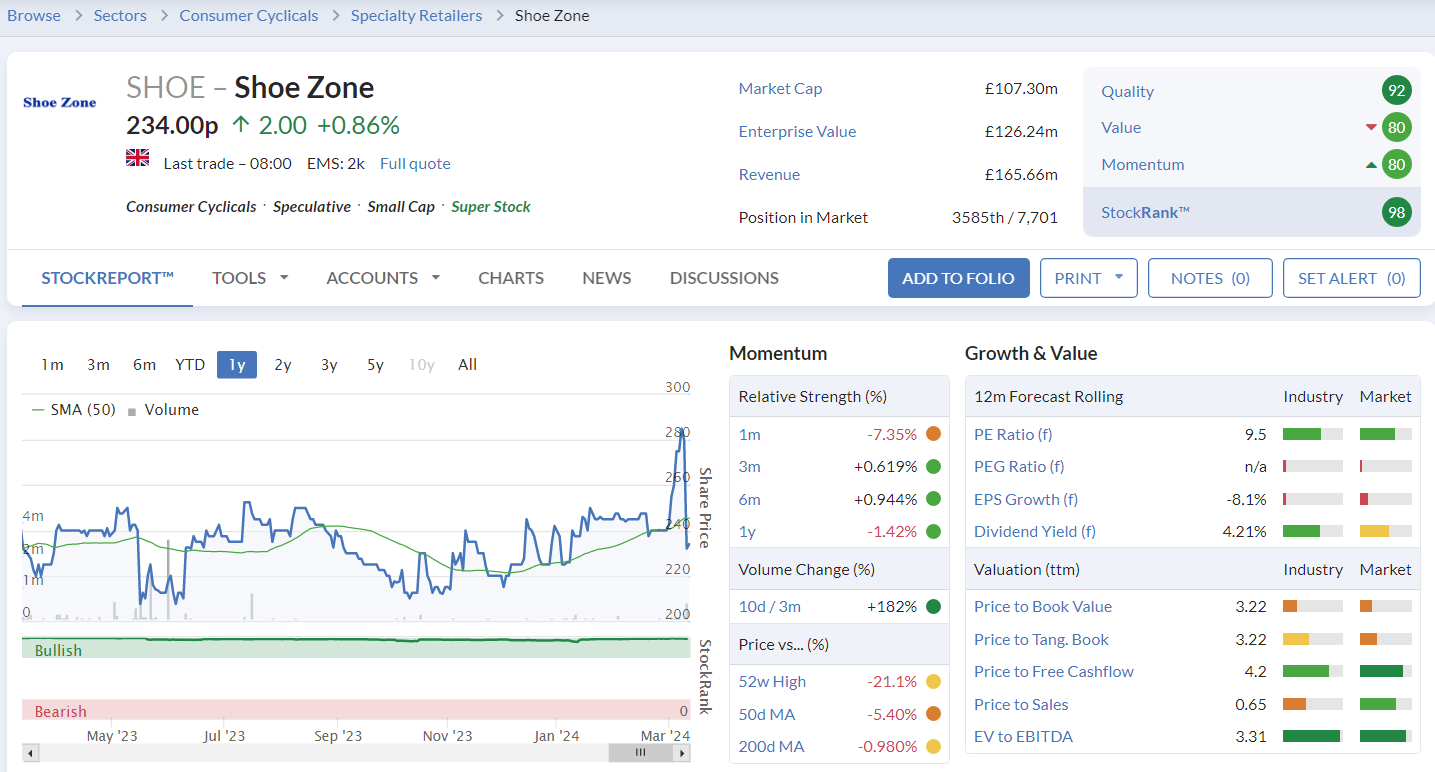The image size is (1435, 772).
Task: Toggle the Volume legend entry
Action: pos(163,410)
